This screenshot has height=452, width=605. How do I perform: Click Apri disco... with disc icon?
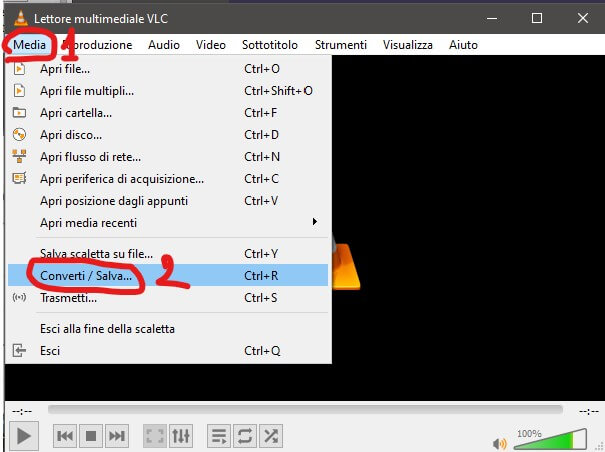70,135
